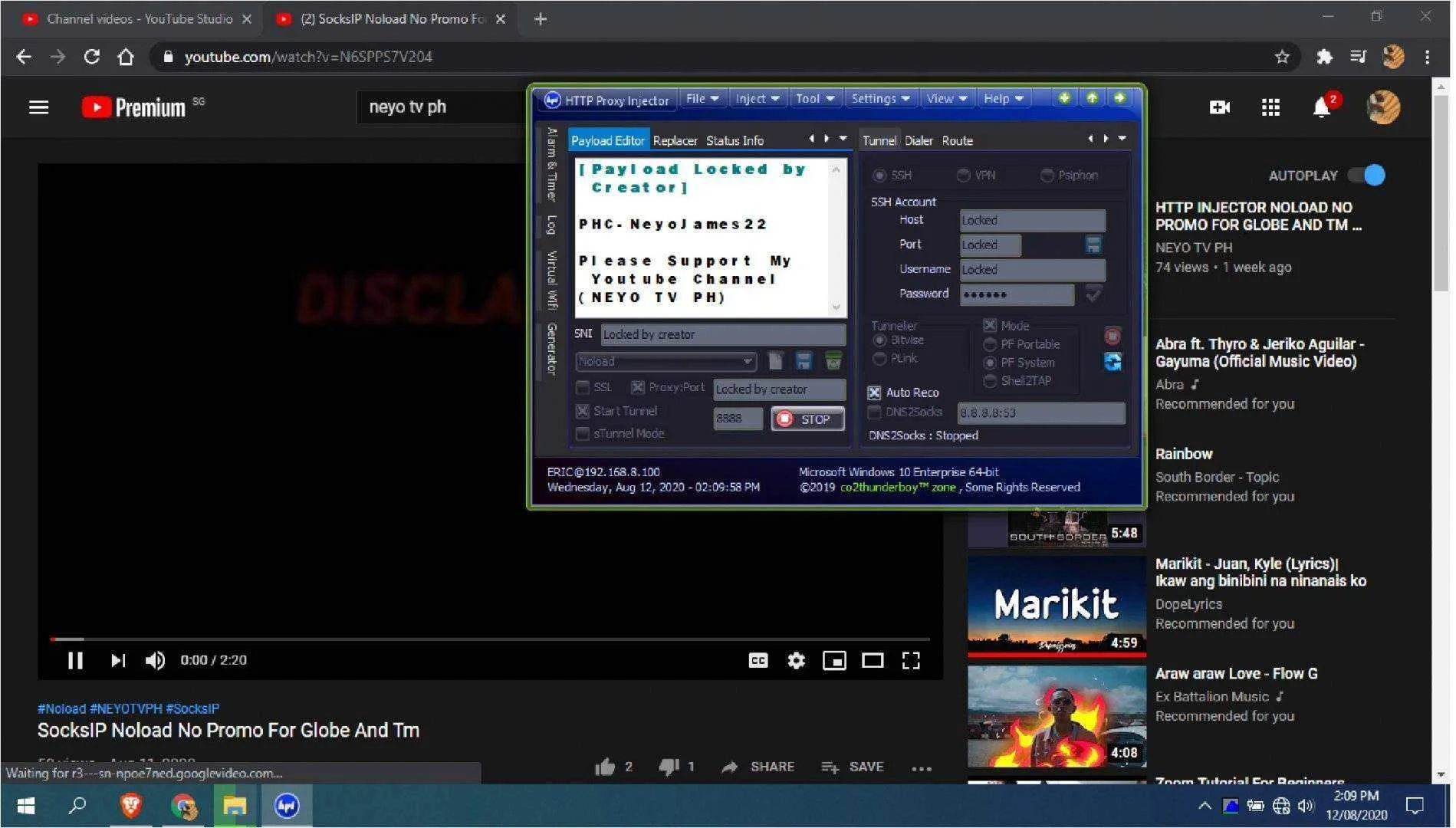Image resolution: width=1456 pixels, height=828 pixels.
Task: Select the Psiphon radio button
Action: pos(1047,176)
